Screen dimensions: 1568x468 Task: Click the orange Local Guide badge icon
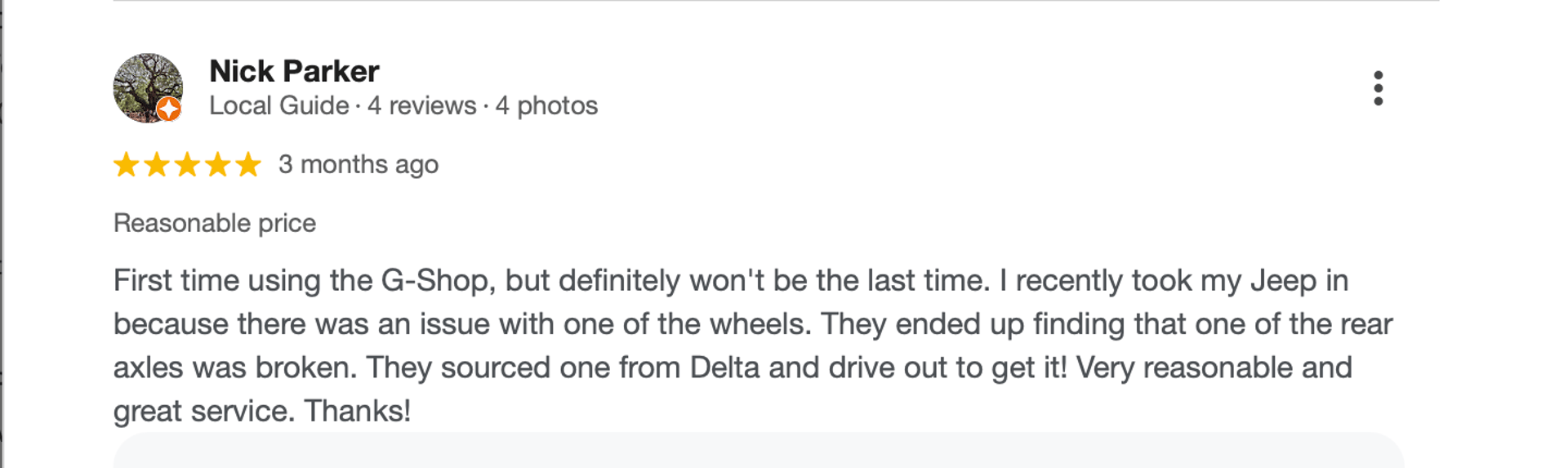coord(168,109)
